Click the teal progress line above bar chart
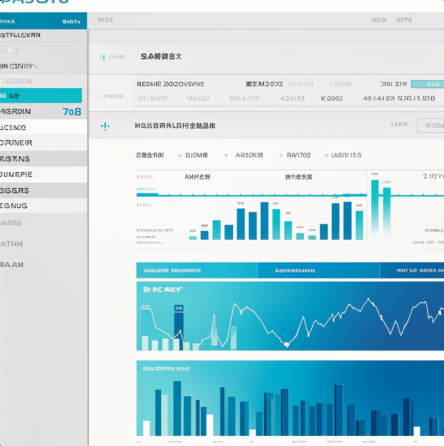The image size is (444, 446). (x=252, y=195)
